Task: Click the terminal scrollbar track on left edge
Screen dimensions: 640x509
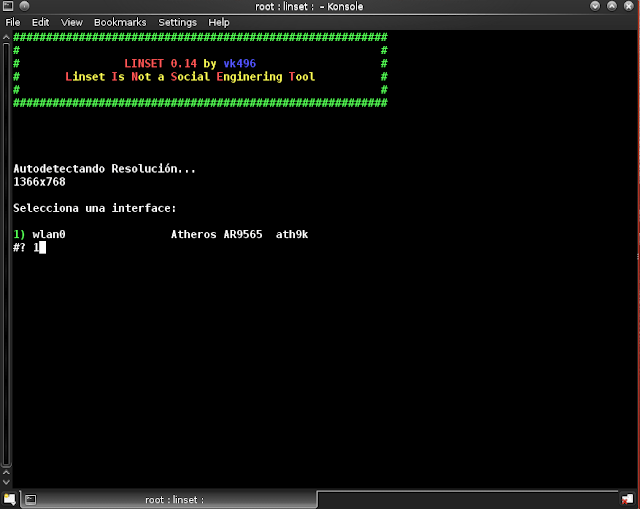Action: pos(8,250)
